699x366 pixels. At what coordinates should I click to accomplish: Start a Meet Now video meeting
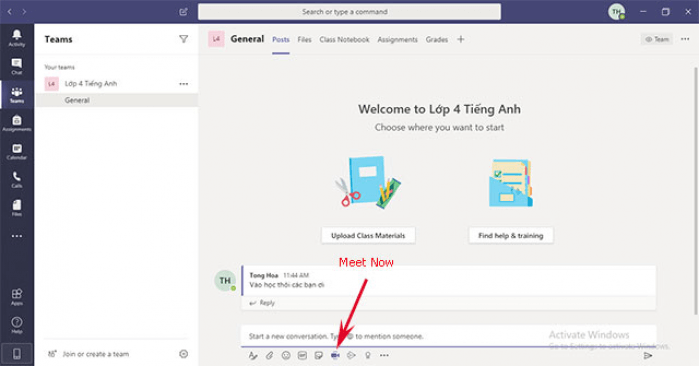pos(335,355)
